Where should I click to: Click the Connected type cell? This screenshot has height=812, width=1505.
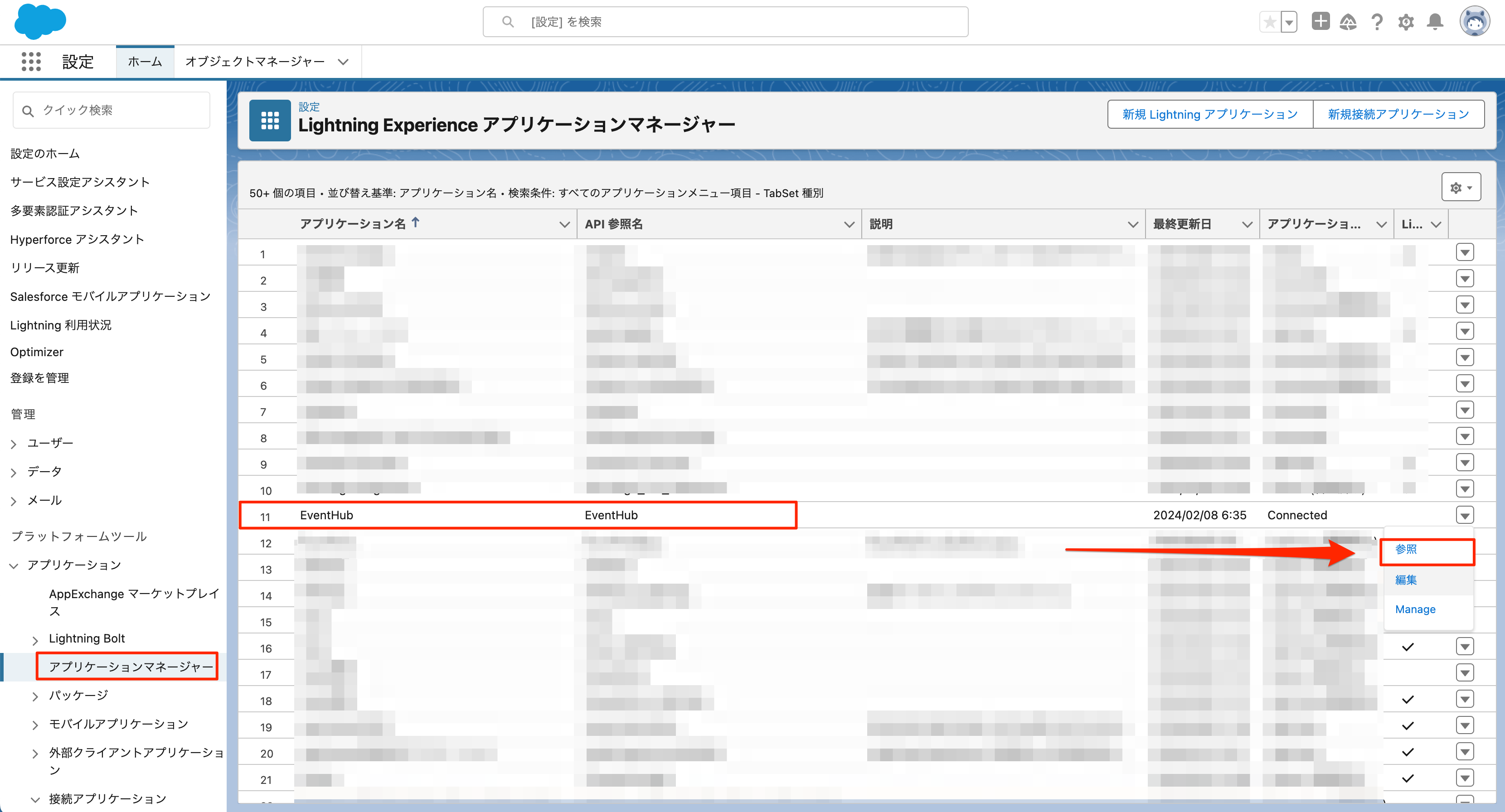click(1296, 515)
